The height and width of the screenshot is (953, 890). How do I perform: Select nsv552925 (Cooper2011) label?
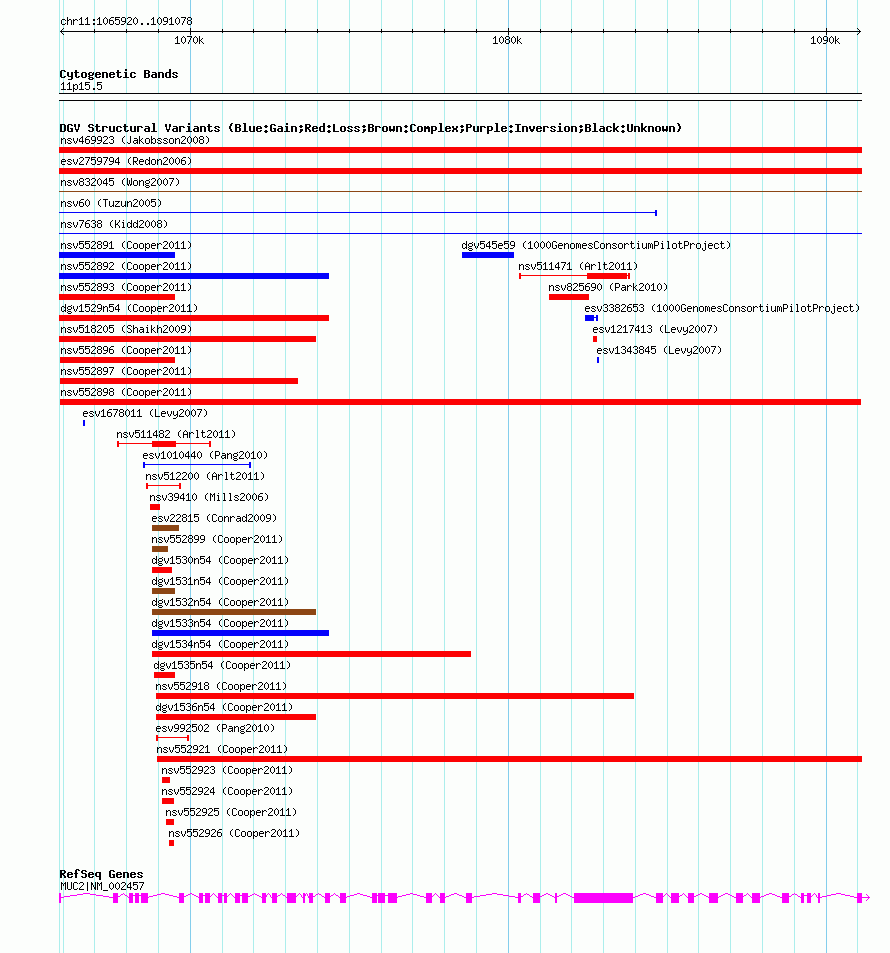tap(231, 812)
